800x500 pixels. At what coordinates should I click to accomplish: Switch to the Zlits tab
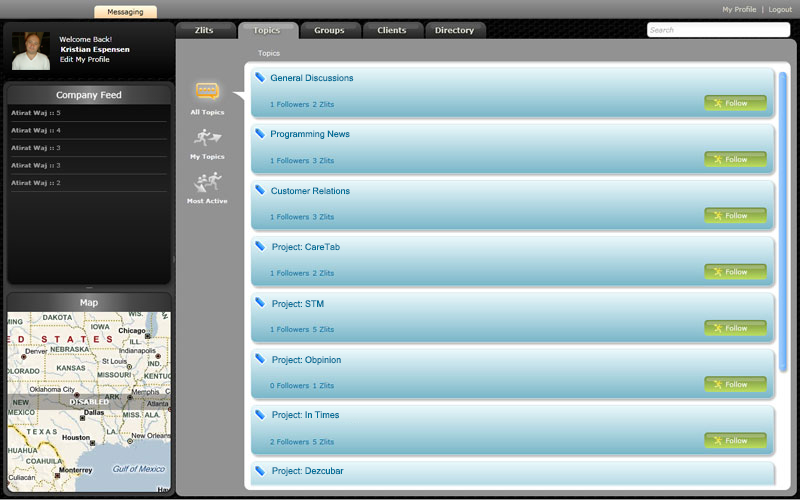pos(204,30)
